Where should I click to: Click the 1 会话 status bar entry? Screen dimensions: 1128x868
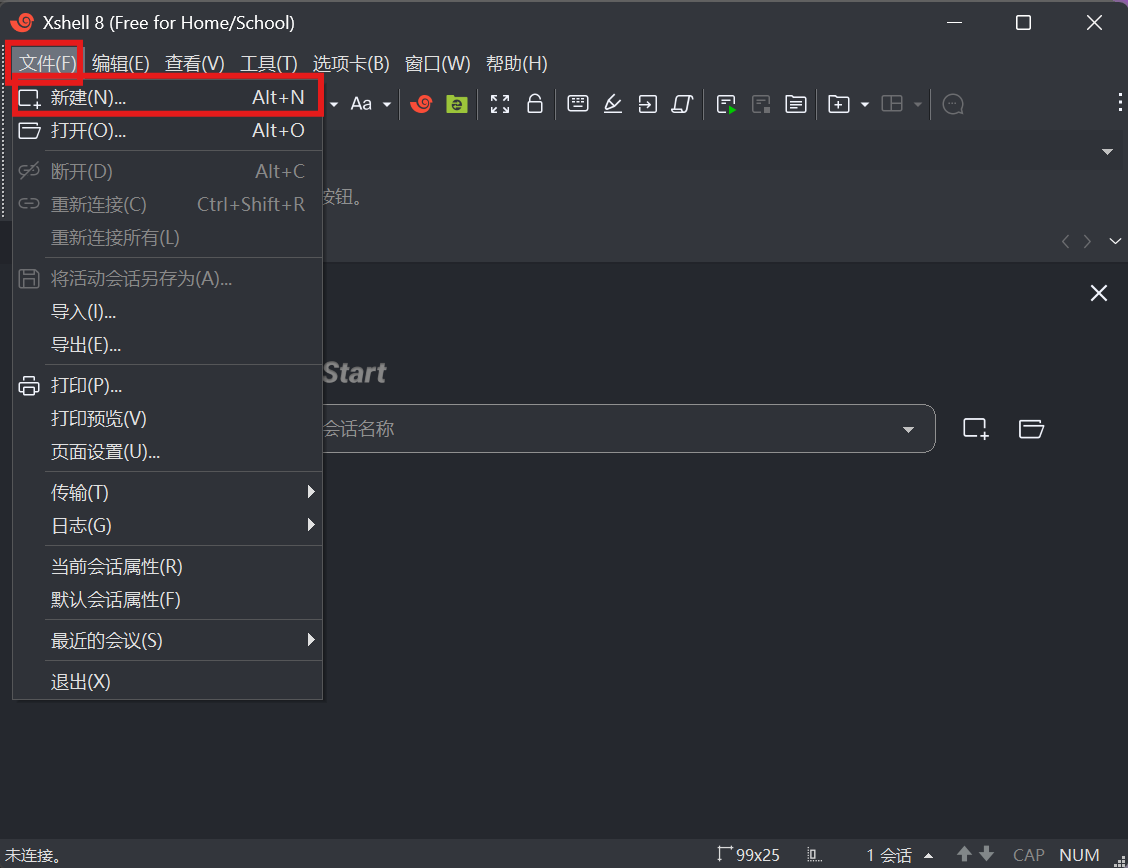click(x=889, y=855)
